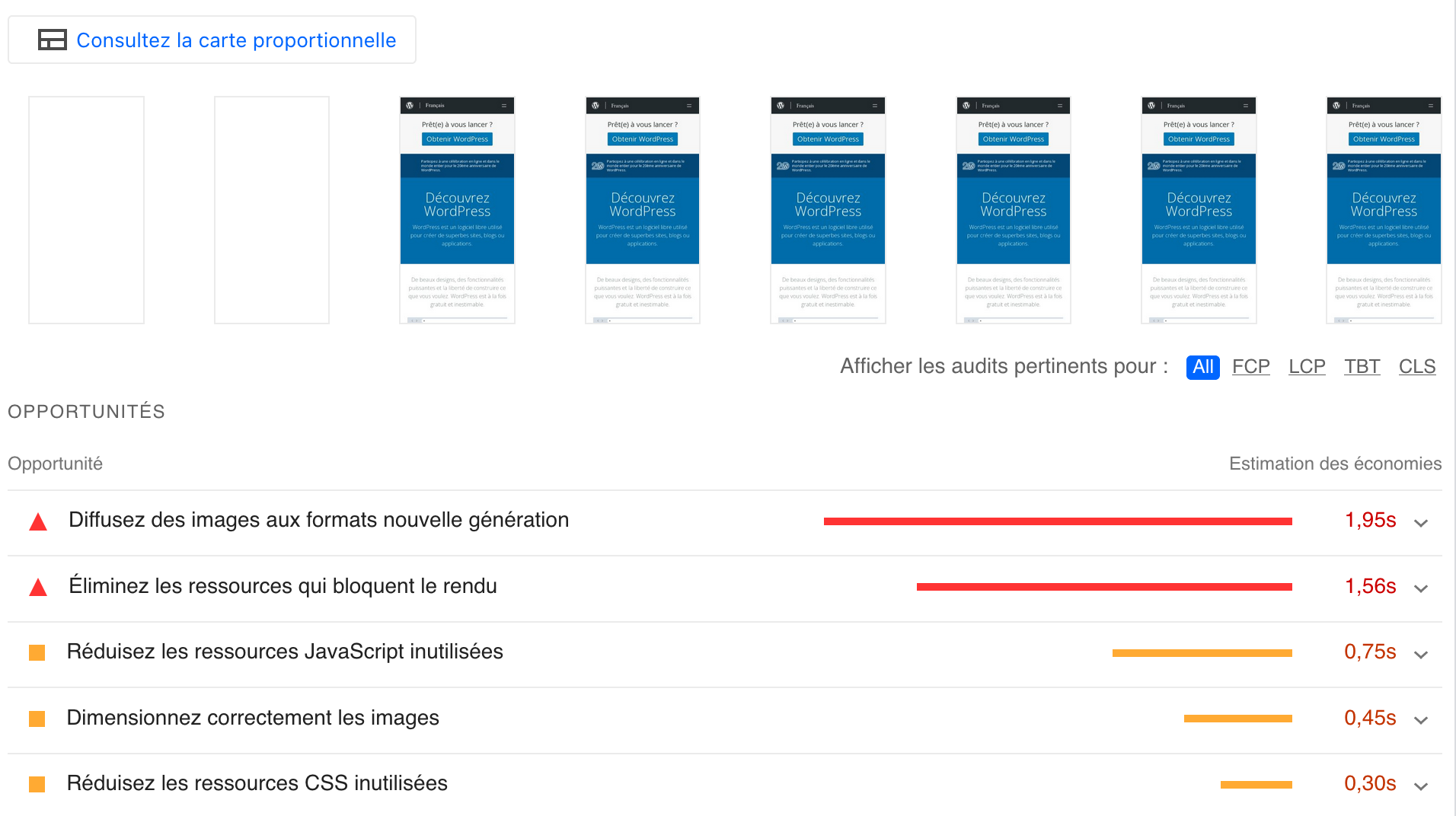The width and height of the screenshot is (1456, 816).
Task: Click the orange square beside 'Réduisez les ressources JavaScript'
Action: 37,652
